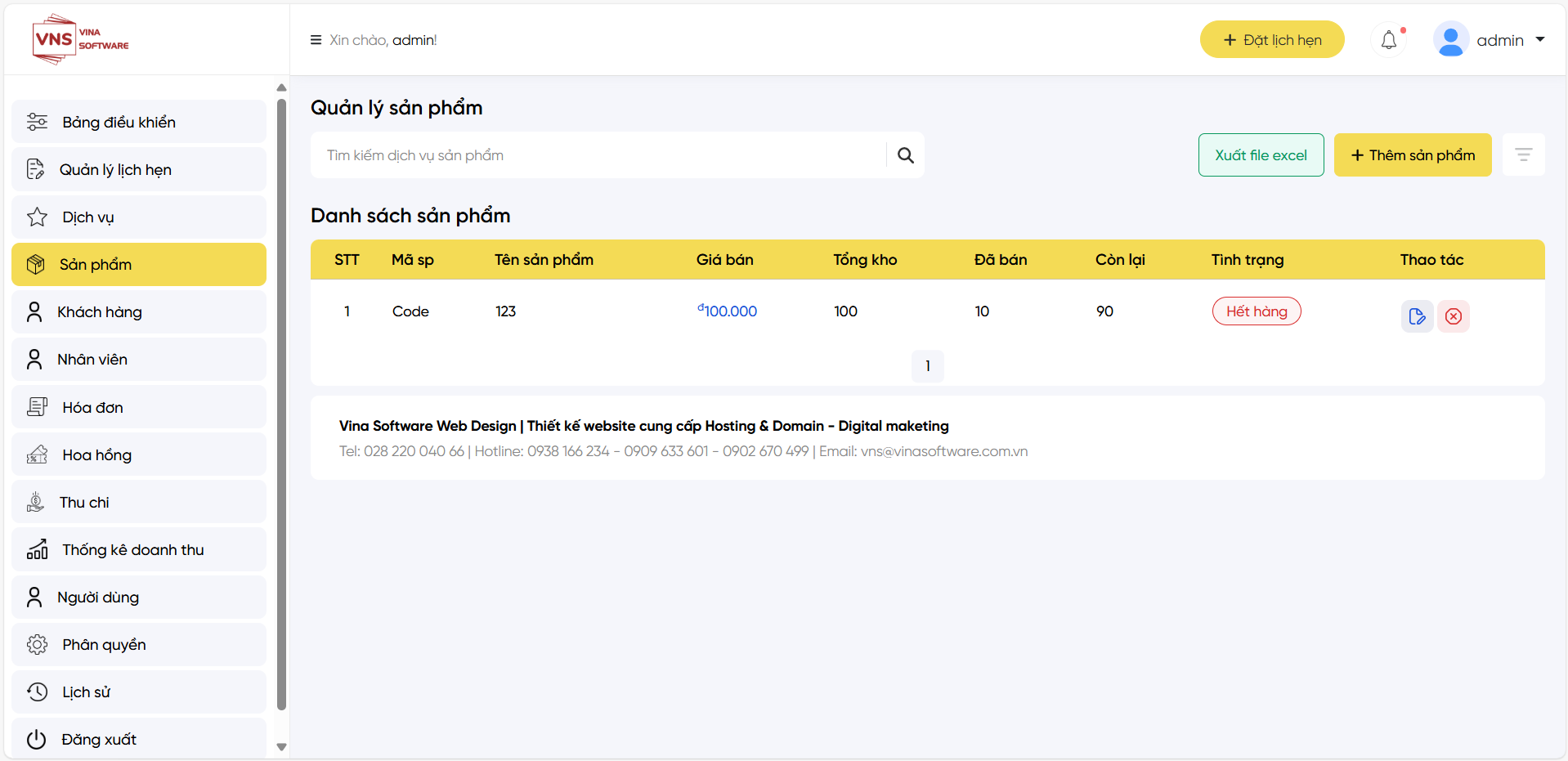This screenshot has width=1568, height=761.
Task: Click the admin user avatar icon
Action: (1451, 40)
